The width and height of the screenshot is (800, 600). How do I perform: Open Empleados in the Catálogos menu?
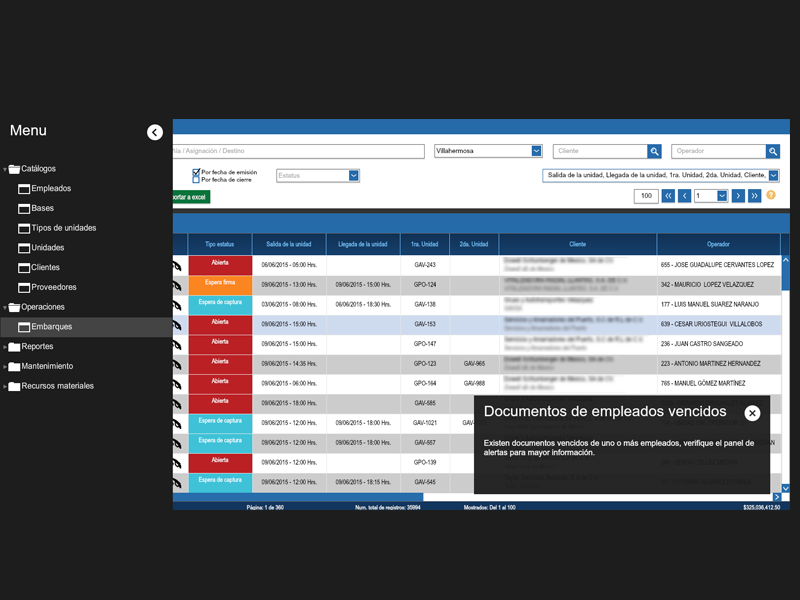50,188
